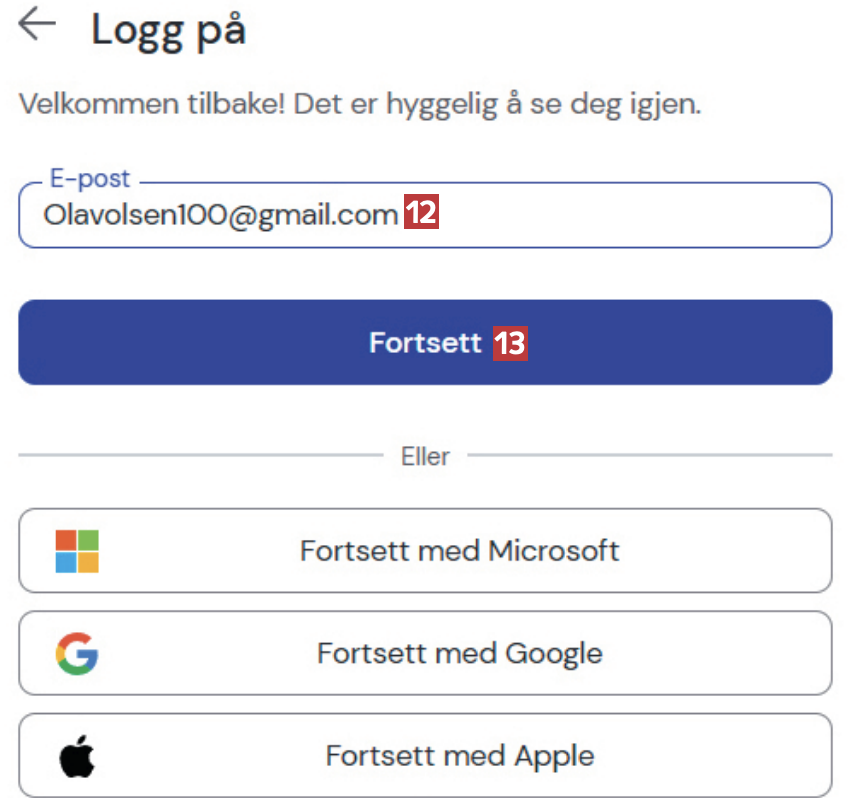Click the back arrow next to Logg på
The image size is (848, 798).
tap(37, 26)
